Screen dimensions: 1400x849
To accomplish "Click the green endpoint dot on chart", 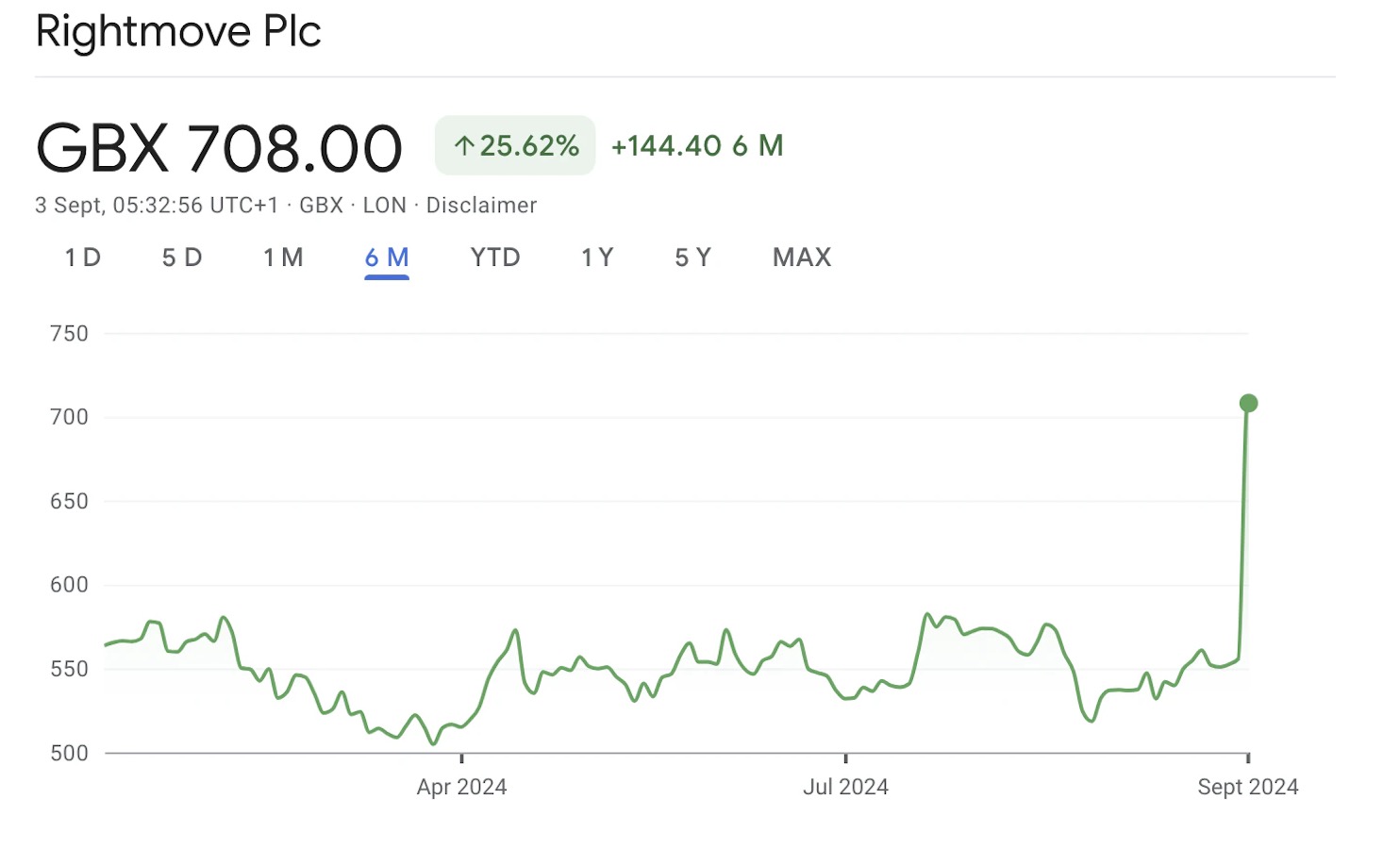I will (1248, 404).
